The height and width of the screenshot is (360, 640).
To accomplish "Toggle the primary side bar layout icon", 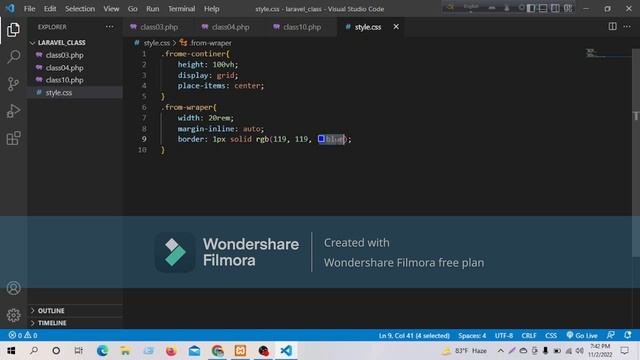I will (531, 8).
